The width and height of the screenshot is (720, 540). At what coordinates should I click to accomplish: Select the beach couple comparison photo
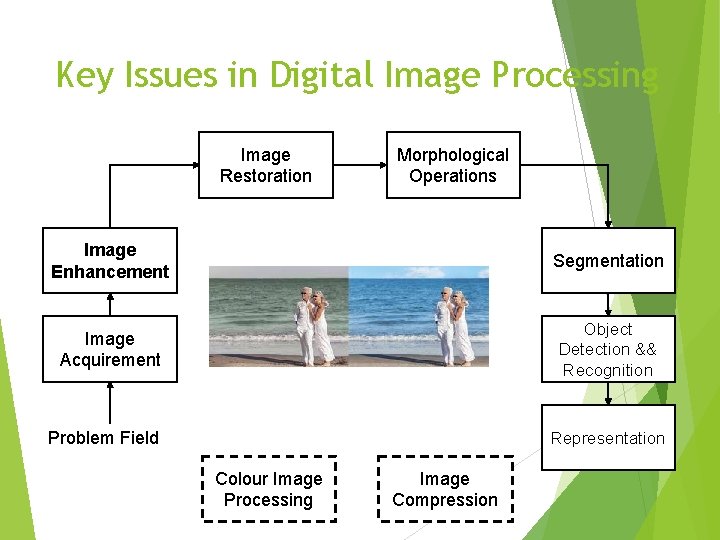point(349,316)
